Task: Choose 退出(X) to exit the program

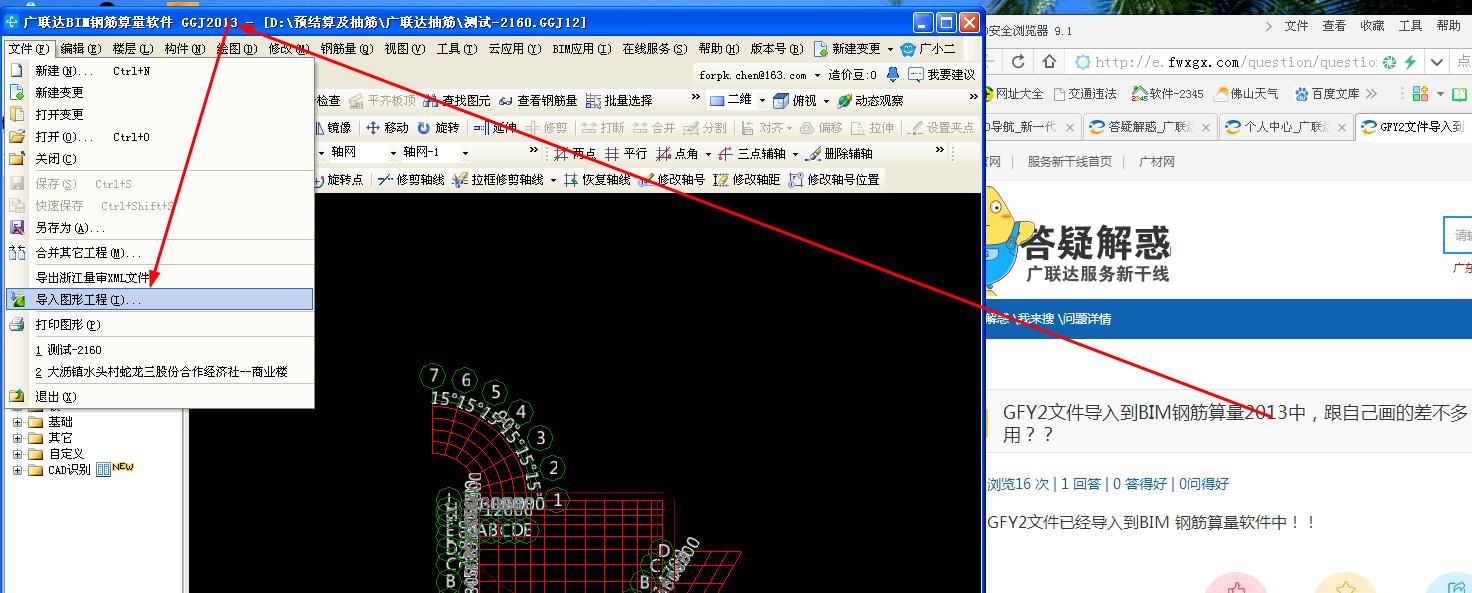Action: (160, 396)
